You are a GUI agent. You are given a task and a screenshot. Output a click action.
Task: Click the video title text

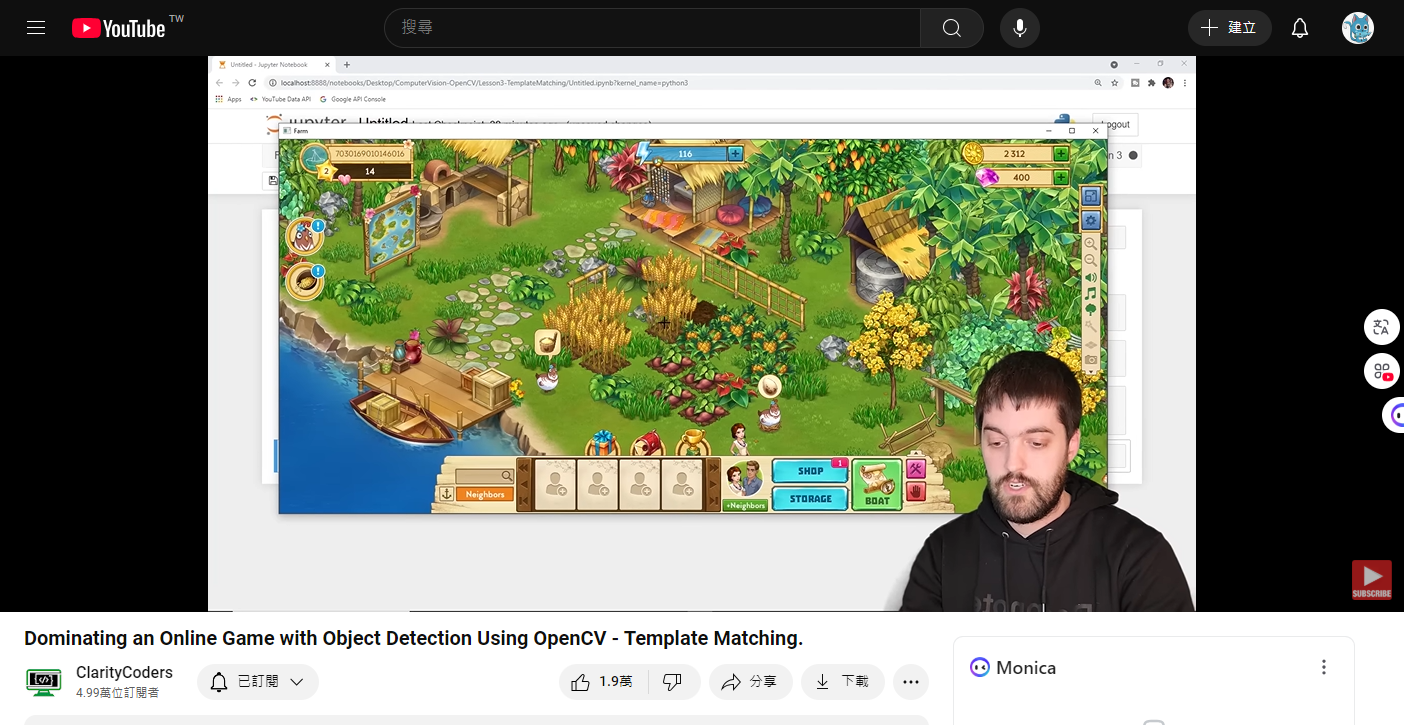click(x=413, y=638)
